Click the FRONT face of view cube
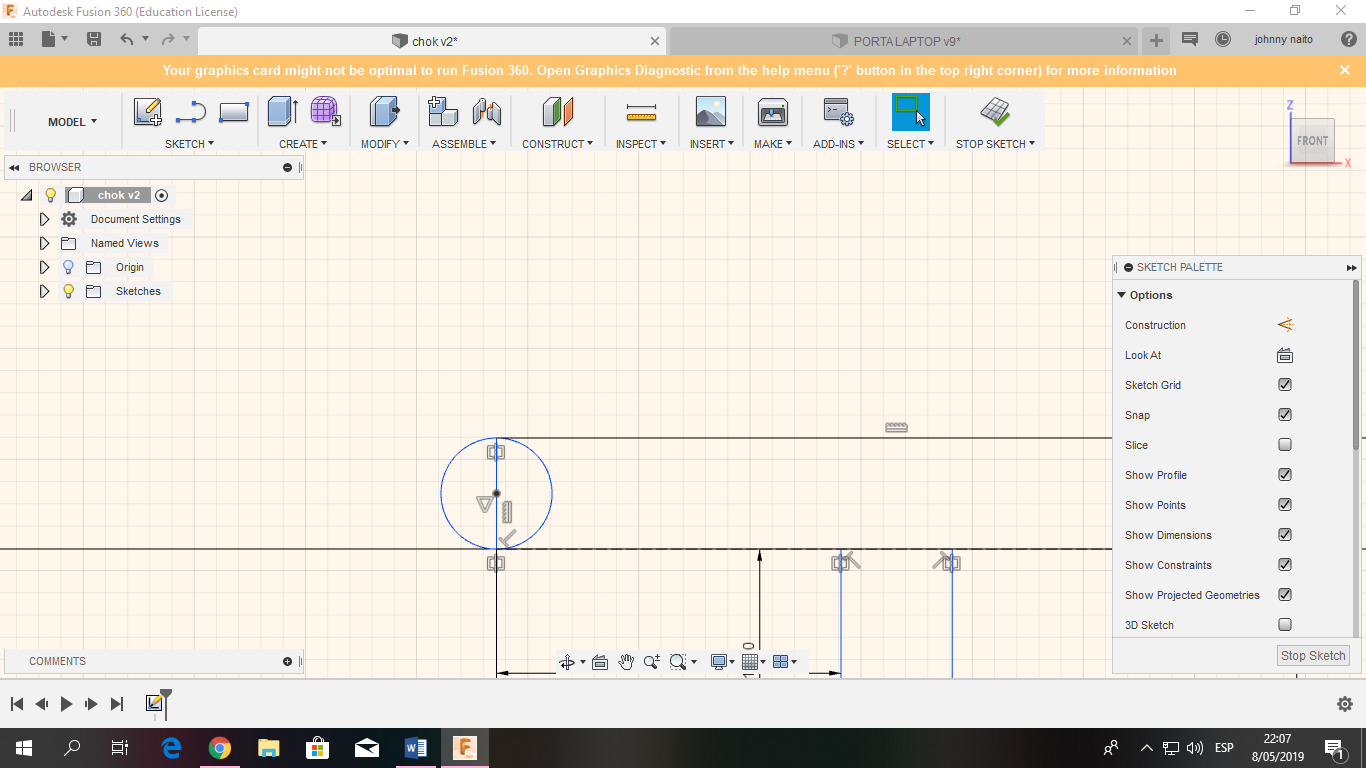Image resolution: width=1366 pixels, height=768 pixels. (1312, 140)
